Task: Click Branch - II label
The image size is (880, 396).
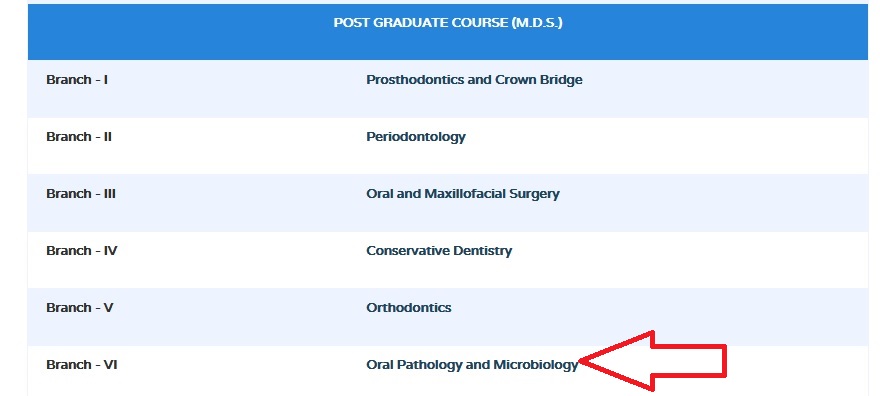Action: tap(79, 137)
